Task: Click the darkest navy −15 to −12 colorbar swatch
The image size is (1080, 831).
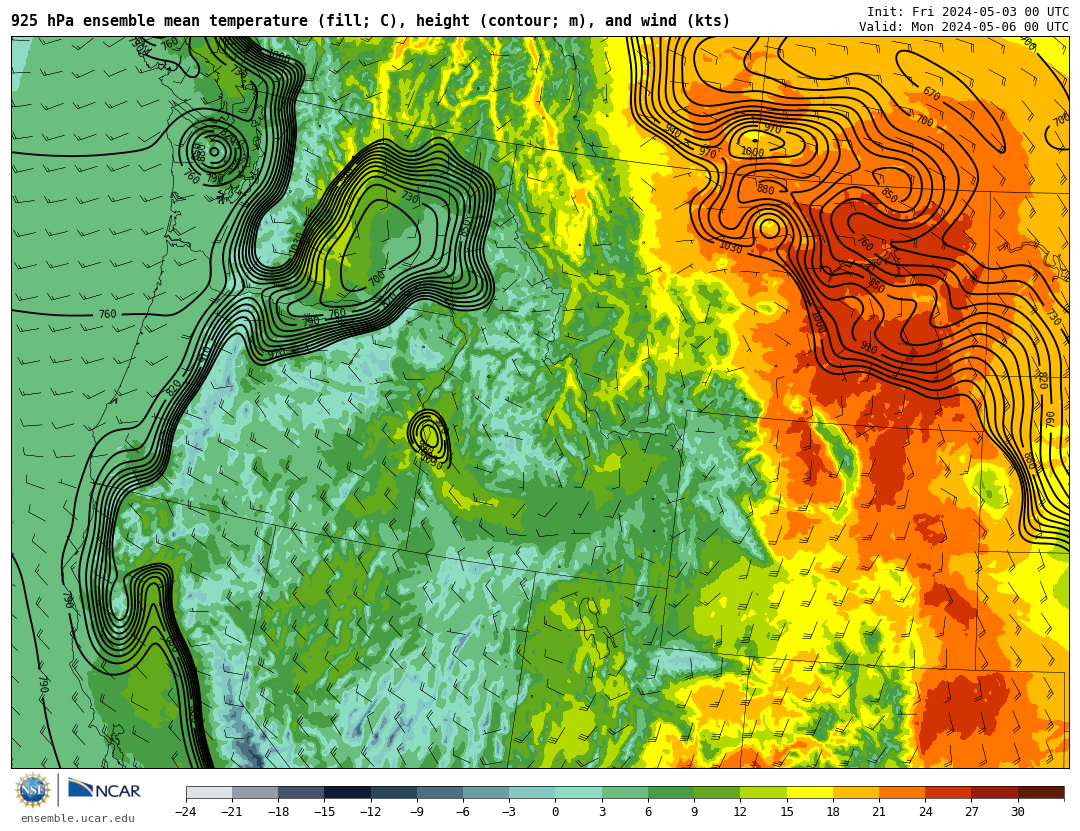Action: point(347,792)
